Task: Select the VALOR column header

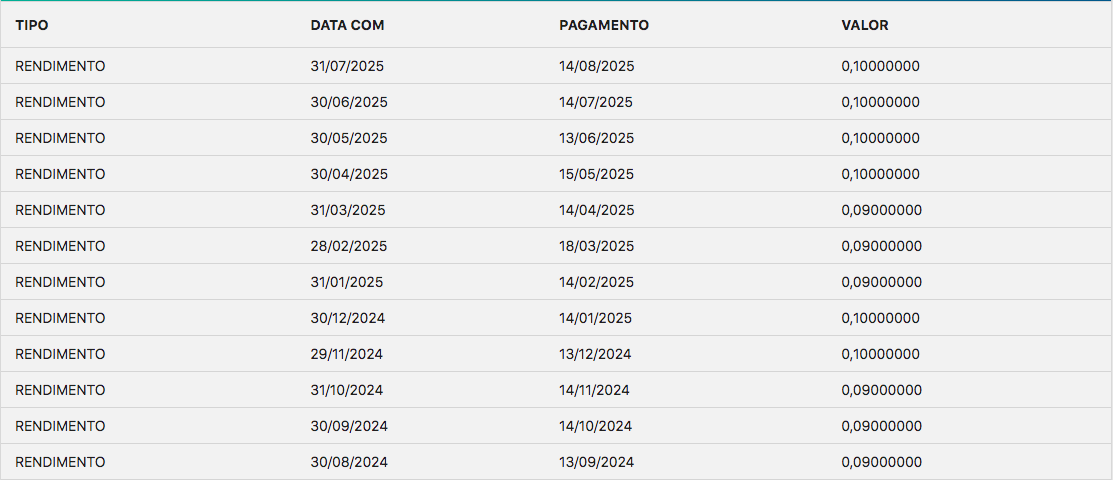Action: pyautogui.click(x=865, y=25)
